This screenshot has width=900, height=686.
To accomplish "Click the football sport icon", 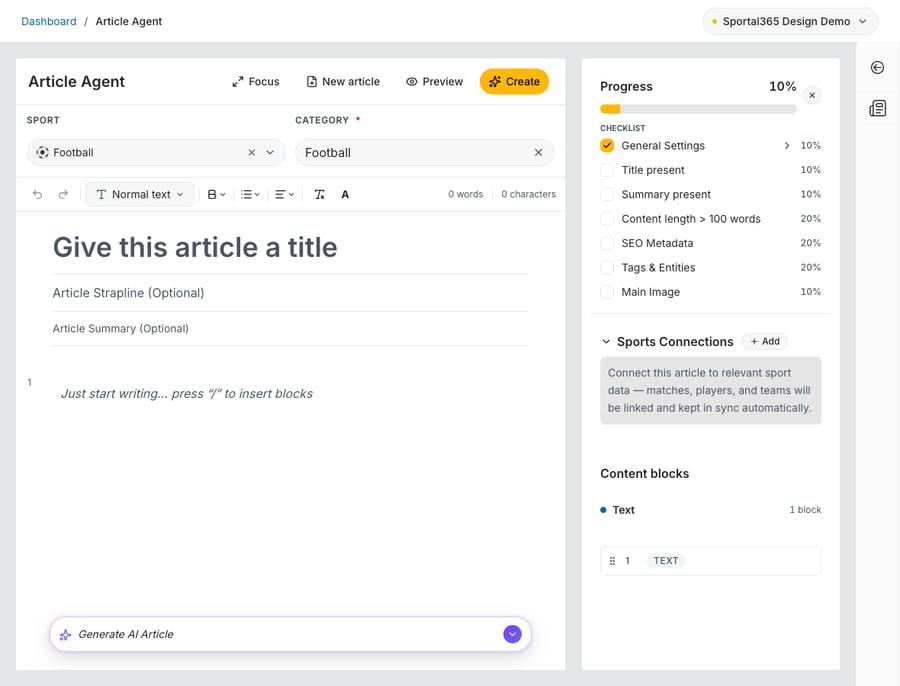I will point(42,153).
